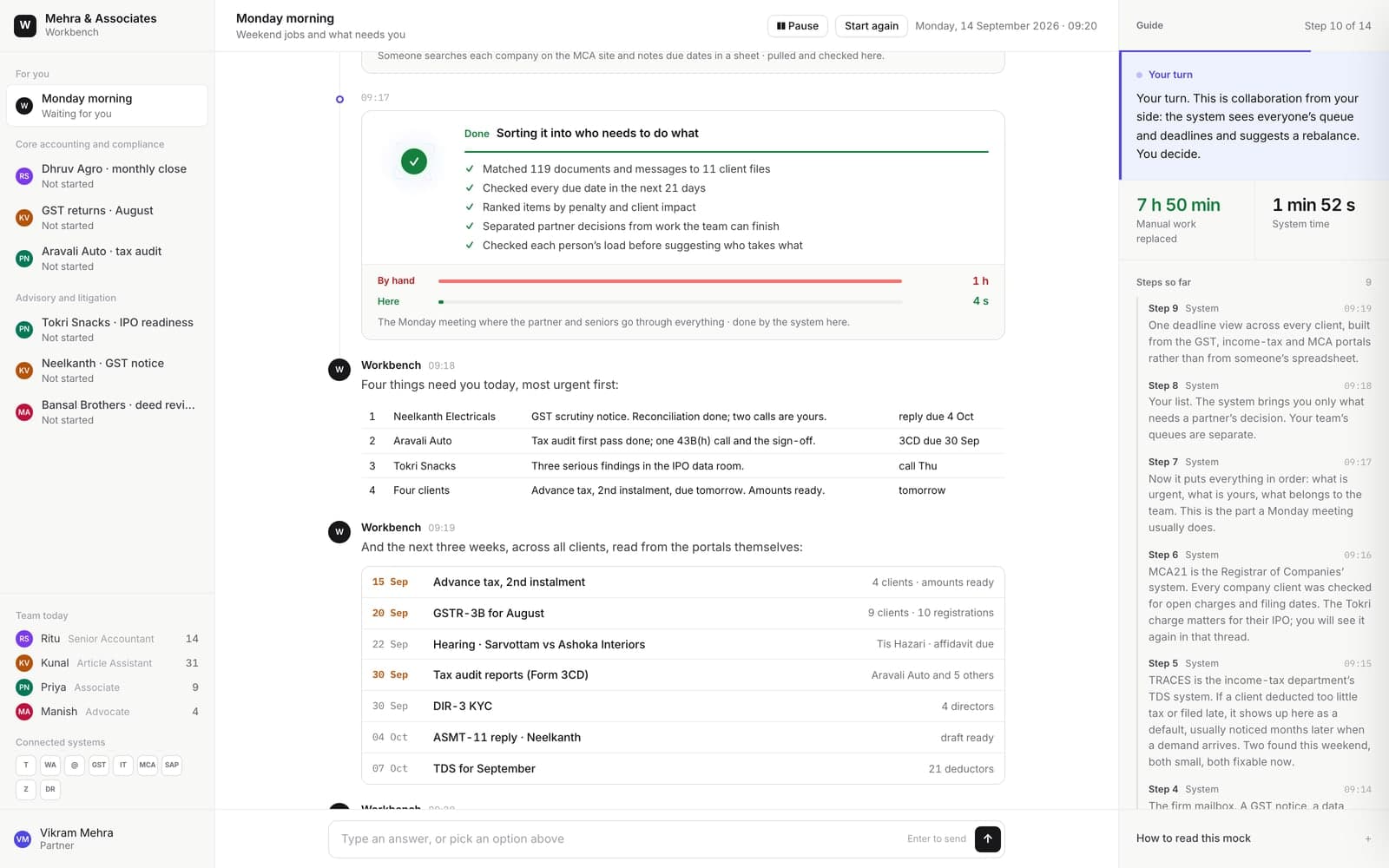Select team member Manish, Advocate
Screen dimensions: 1389x868
pyautogui.click(x=107, y=712)
